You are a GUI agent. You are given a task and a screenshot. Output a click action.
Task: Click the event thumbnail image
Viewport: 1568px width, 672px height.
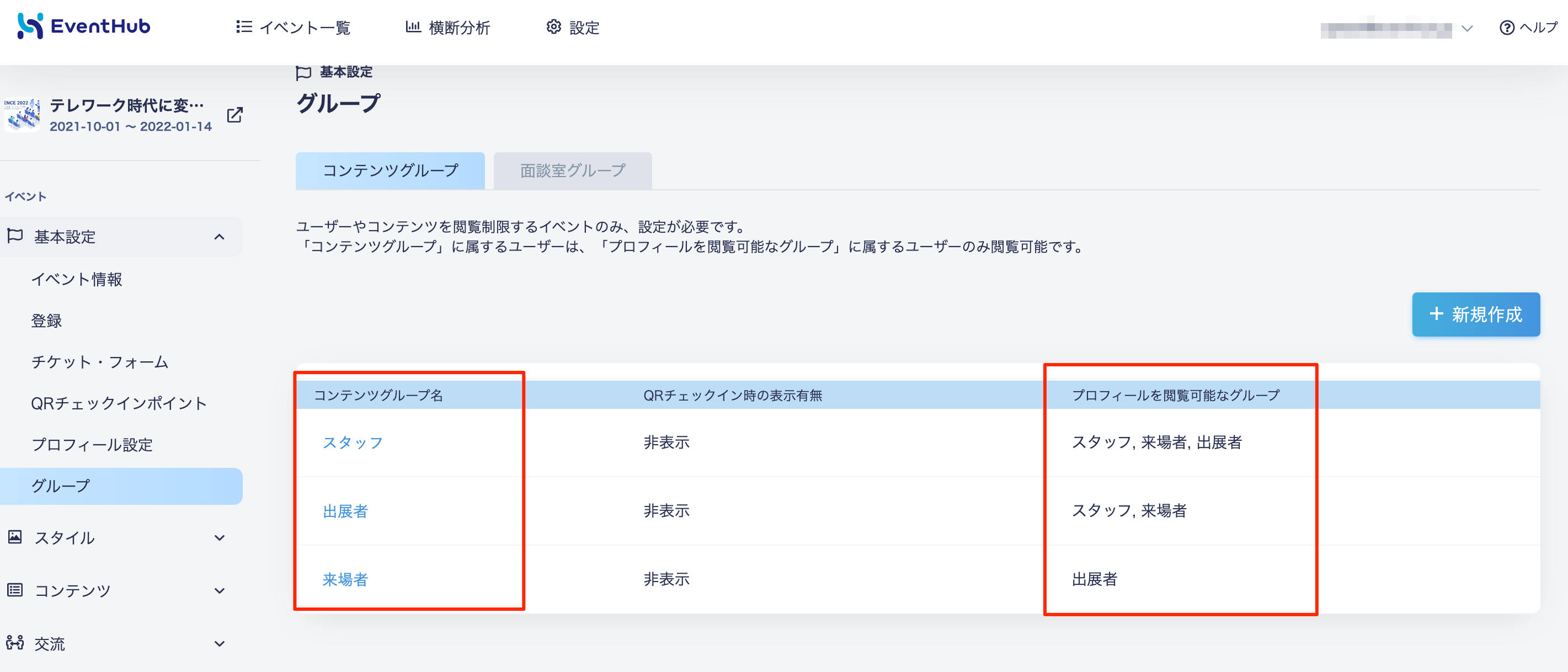(22, 115)
